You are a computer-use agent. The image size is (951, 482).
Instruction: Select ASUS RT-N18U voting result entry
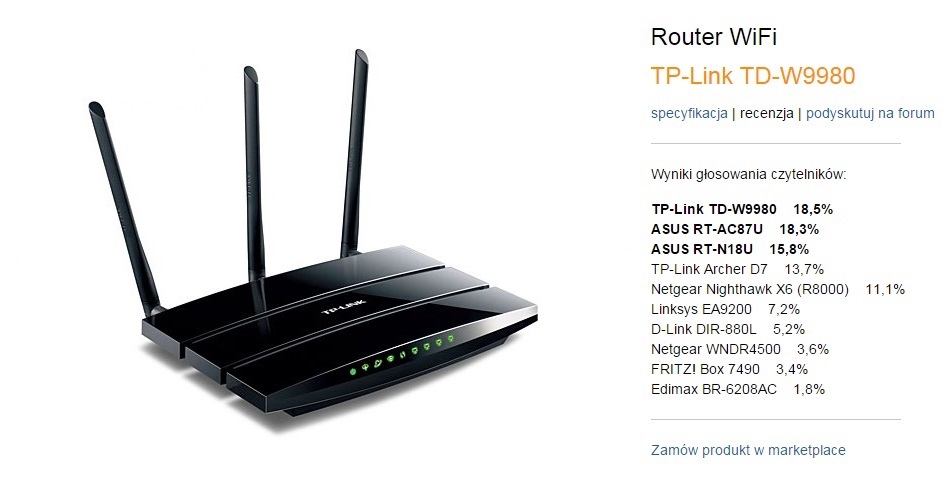pyautogui.click(x=730, y=249)
